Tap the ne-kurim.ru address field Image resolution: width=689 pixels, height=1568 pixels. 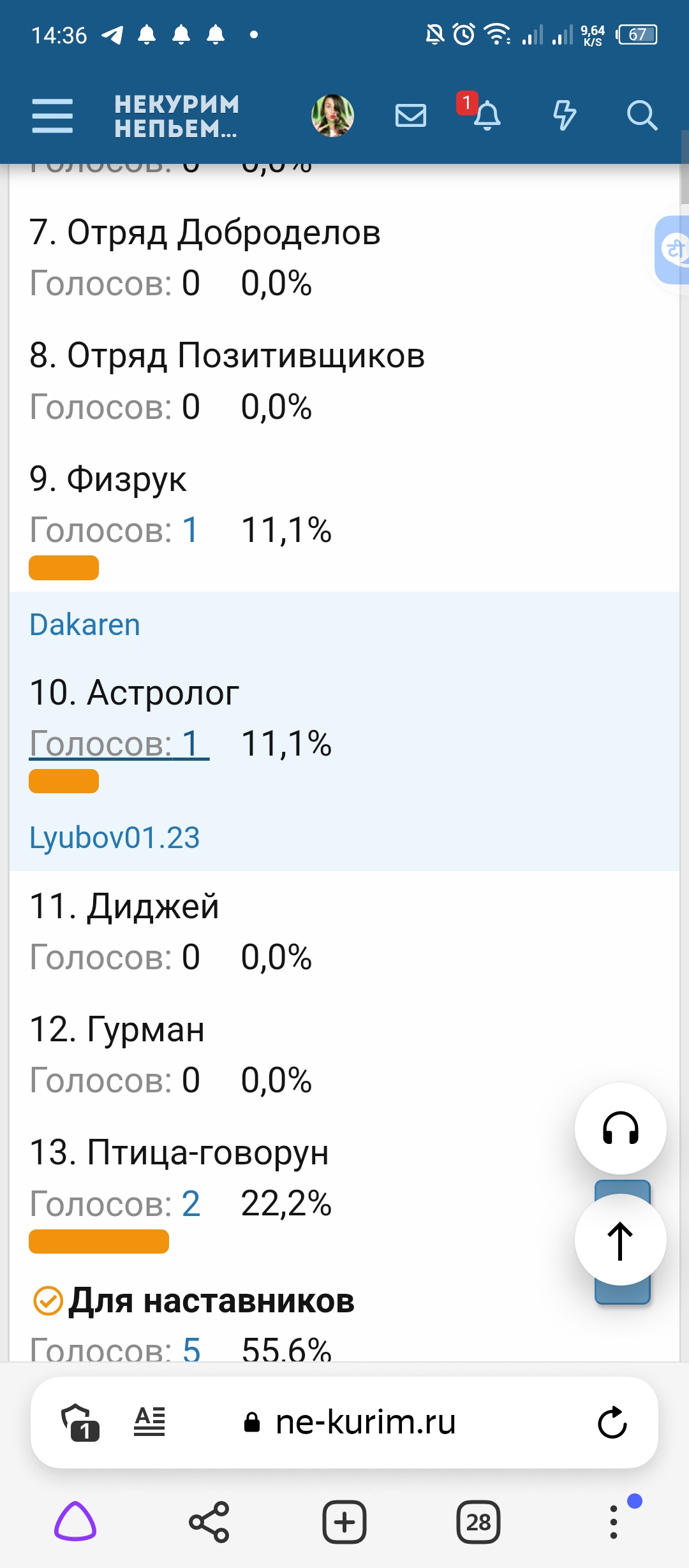point(365,1422)
